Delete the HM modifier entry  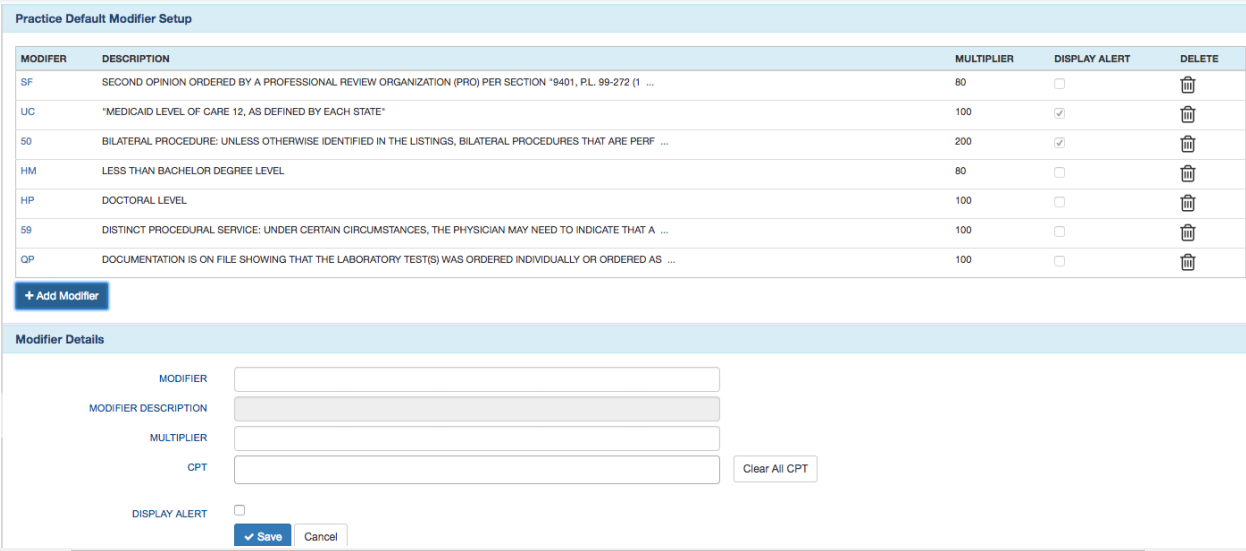click(x=1187, y=173)
